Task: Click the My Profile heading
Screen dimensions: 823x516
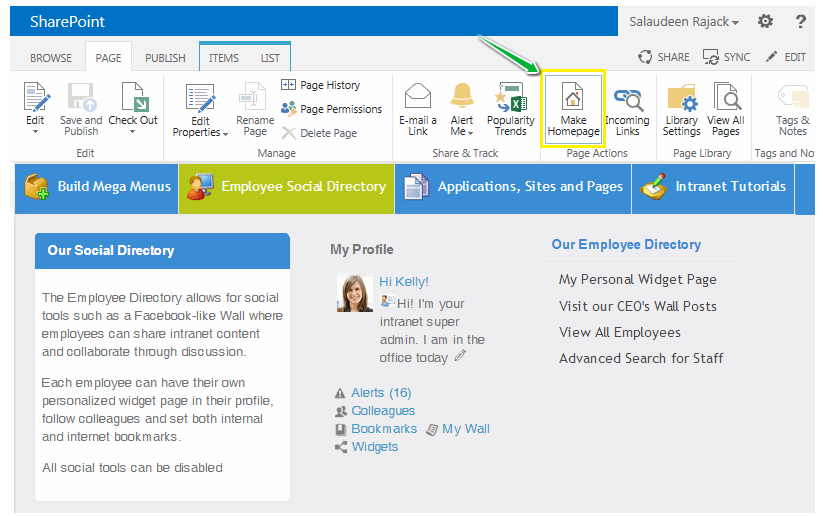Action: (x=362, y=249)
